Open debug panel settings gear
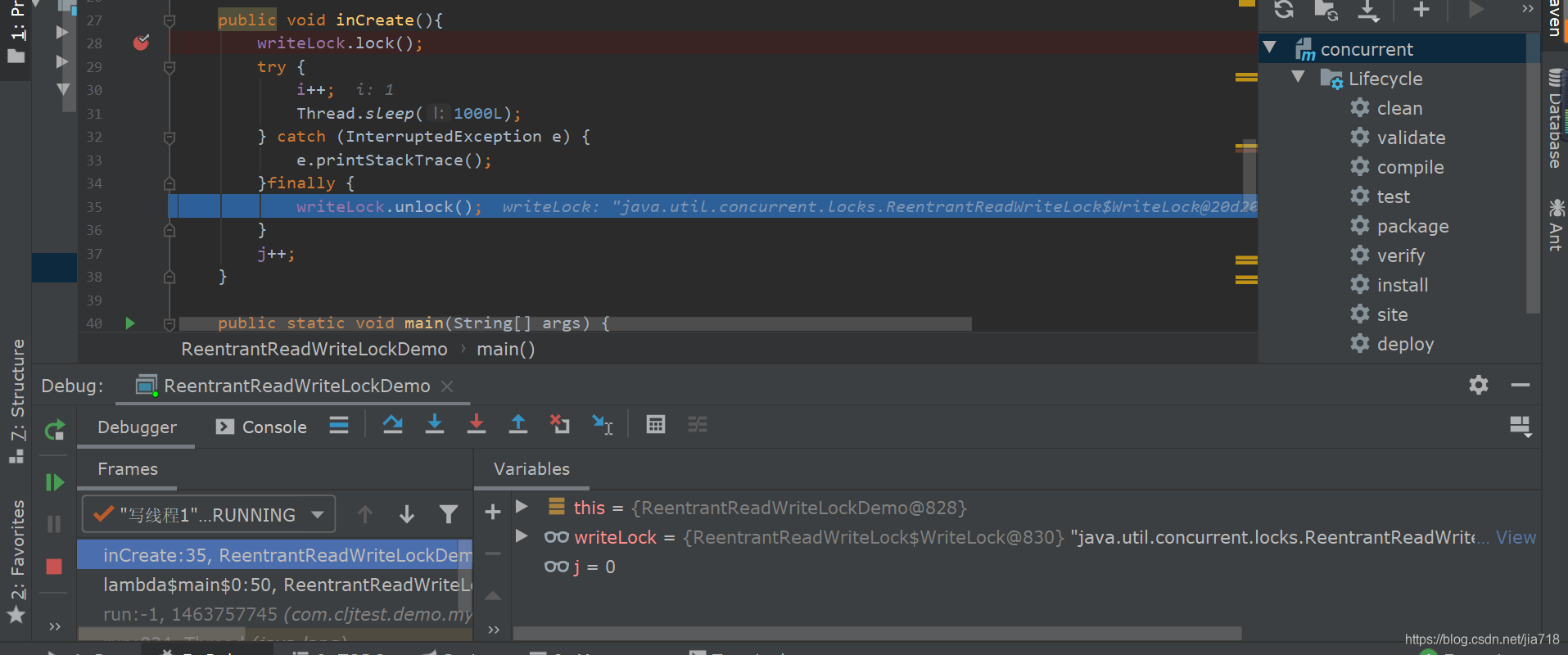Image resolution: width=1568 pixels, height=655 pixels. click(x=1479, y=385)
